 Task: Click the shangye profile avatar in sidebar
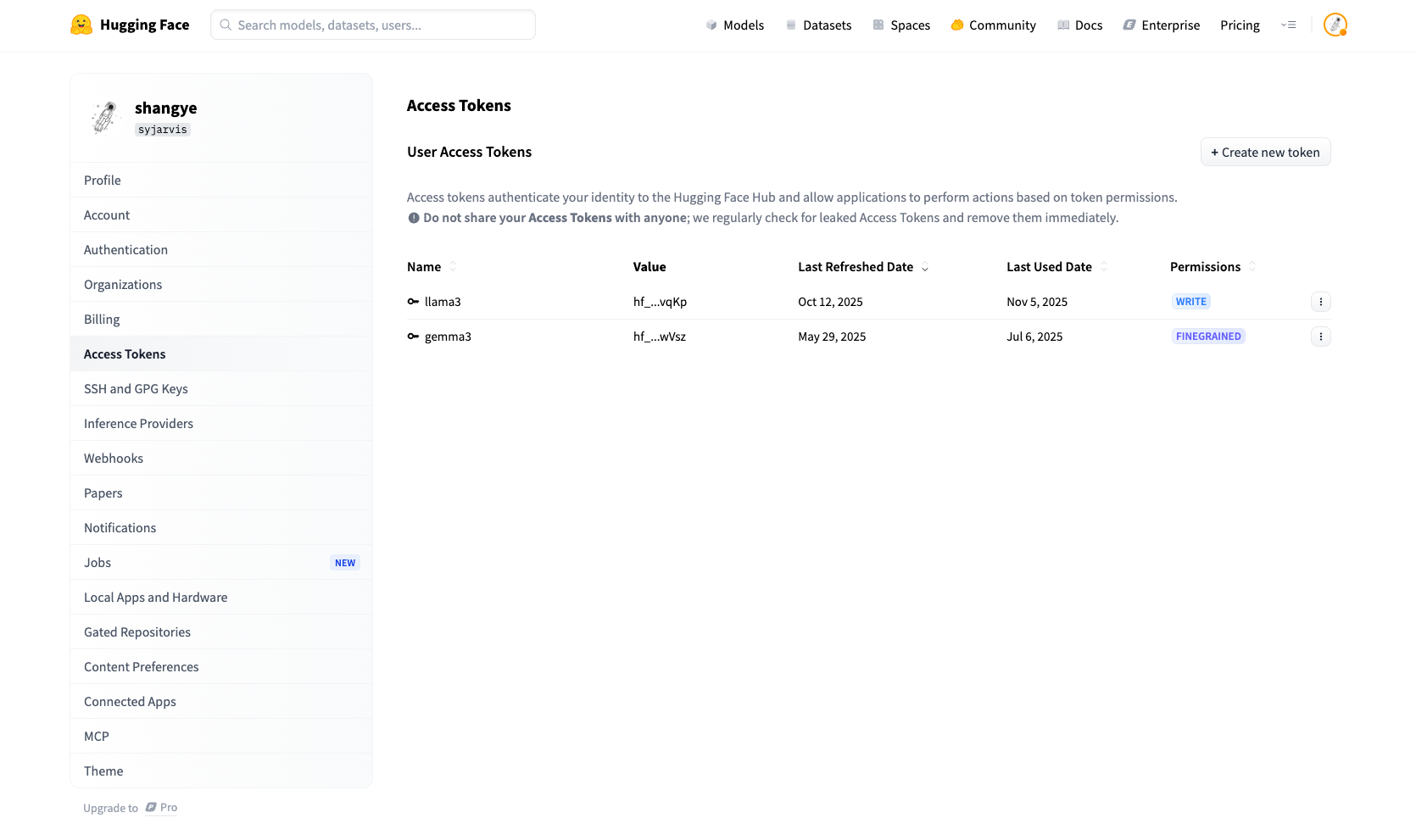104,118
